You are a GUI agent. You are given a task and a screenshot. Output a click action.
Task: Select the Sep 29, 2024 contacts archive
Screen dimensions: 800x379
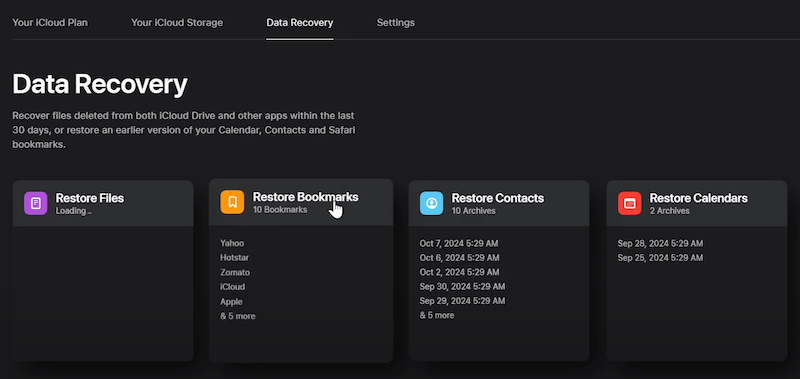pos(463,300)
